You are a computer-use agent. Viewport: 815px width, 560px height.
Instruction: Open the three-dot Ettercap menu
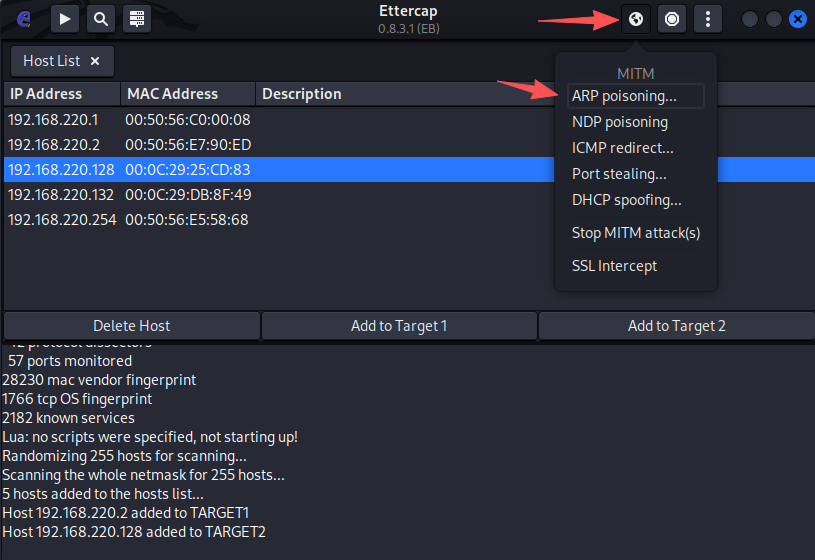point(707,19)
